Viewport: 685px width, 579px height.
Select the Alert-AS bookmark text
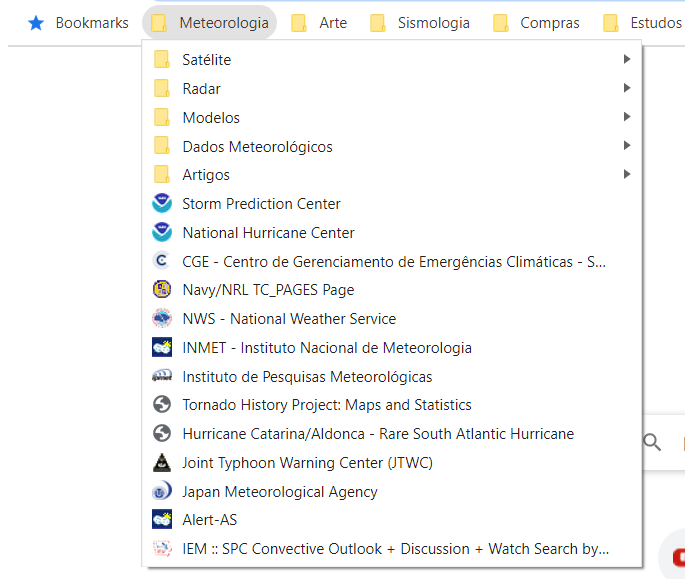click(x=210, y=520)
